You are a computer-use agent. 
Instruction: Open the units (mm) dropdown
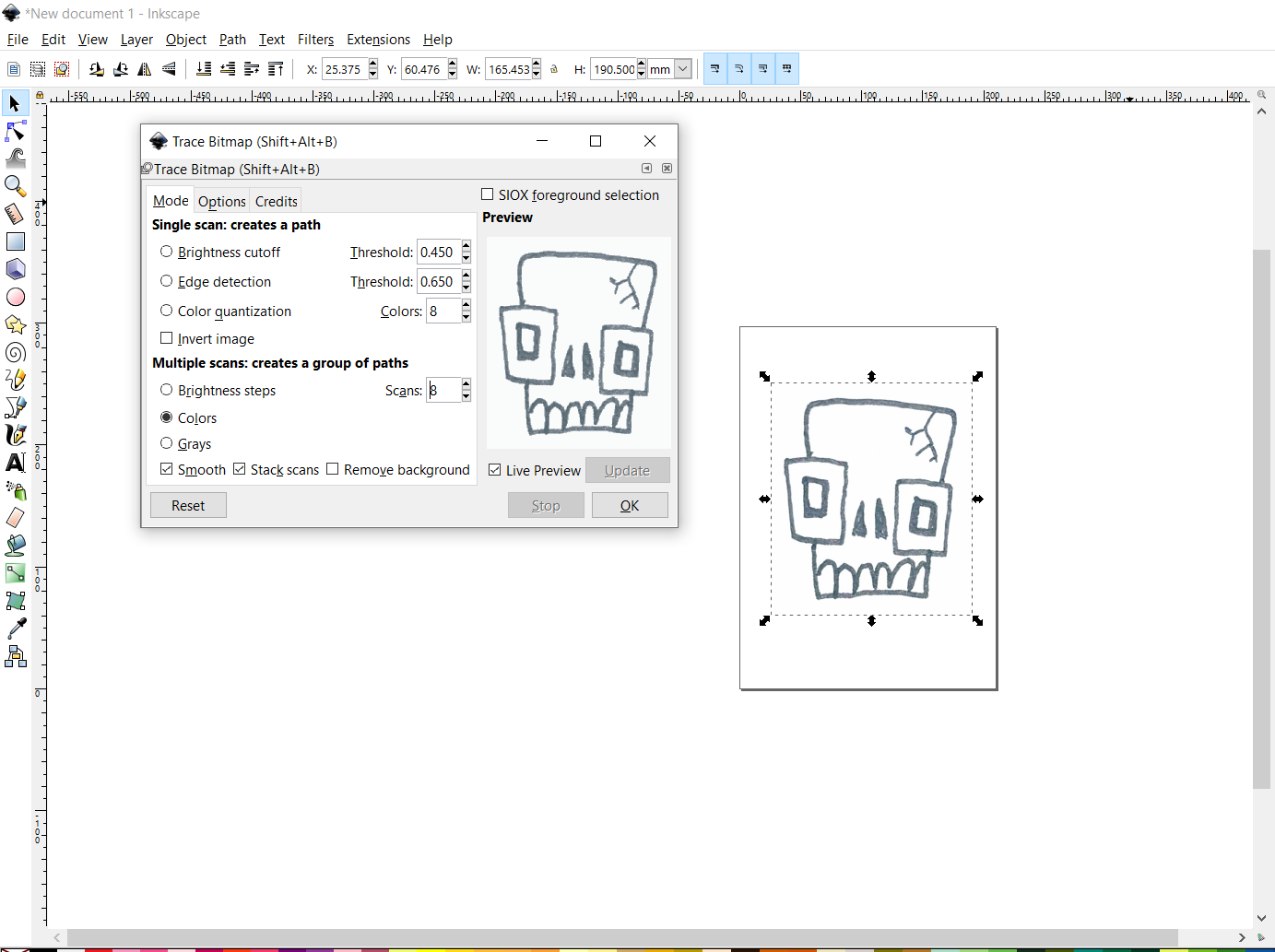(683, 69)
